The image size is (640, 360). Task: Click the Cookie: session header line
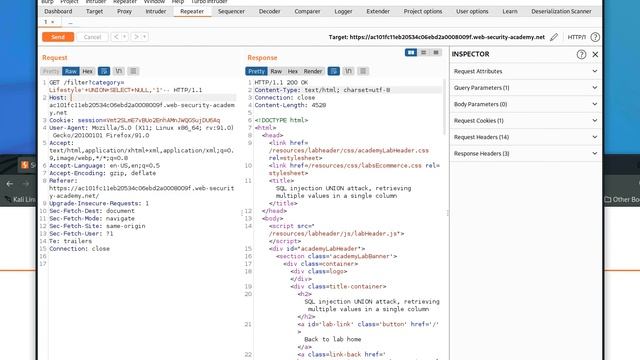[135, 120]
